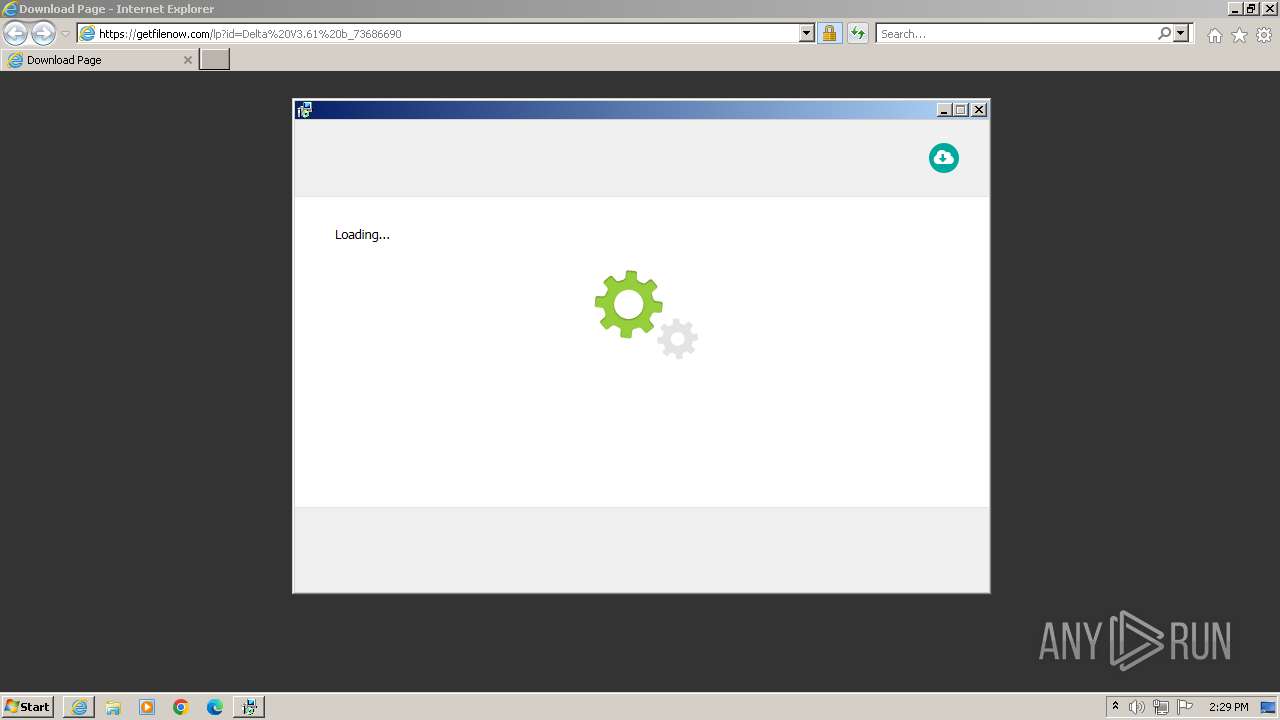The image size is (1280, 720).
Task: Select the Download Page tab
Action: click(x=99, y=60)
